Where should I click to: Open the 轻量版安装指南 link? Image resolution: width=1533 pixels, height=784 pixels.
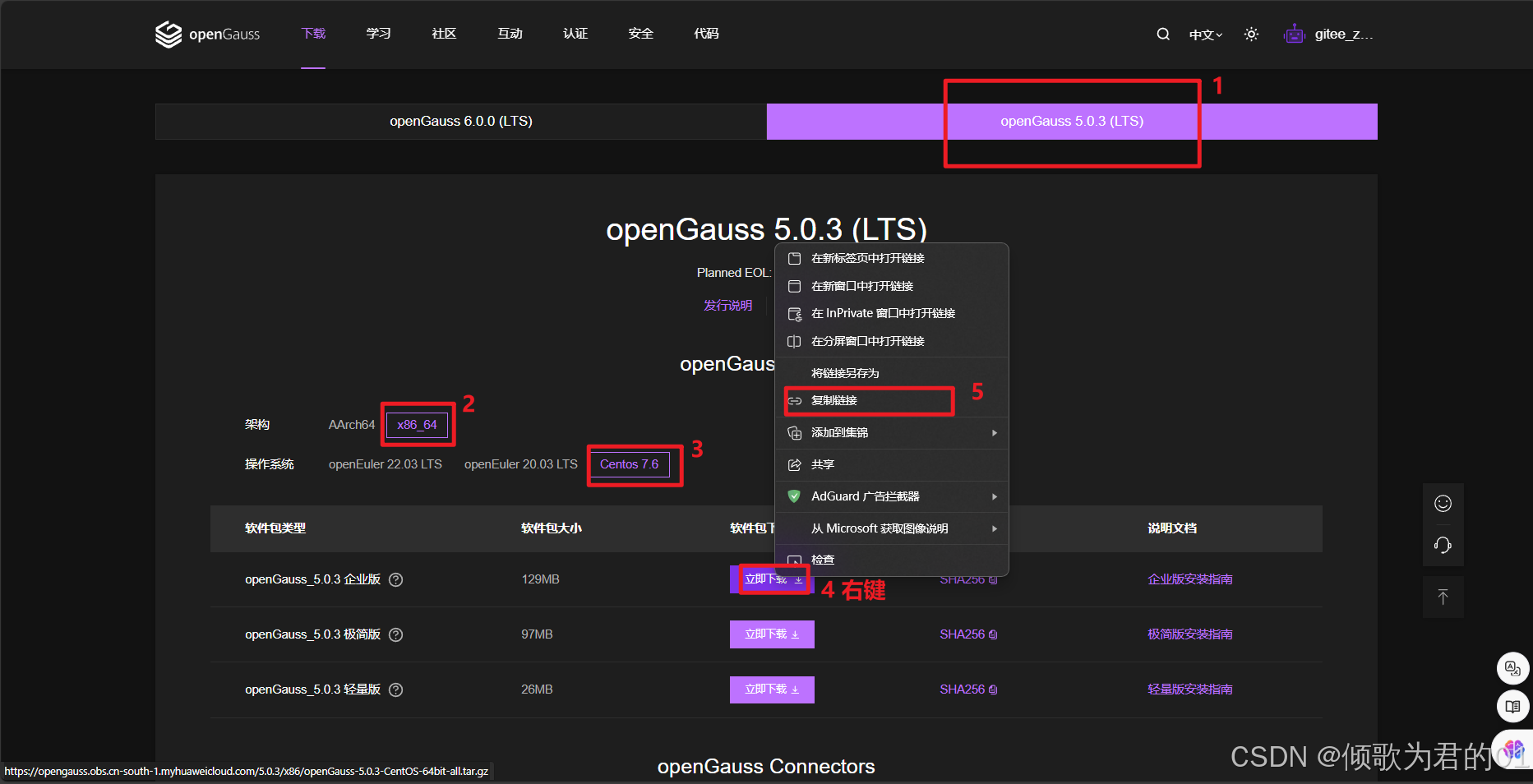[1189, 689]
